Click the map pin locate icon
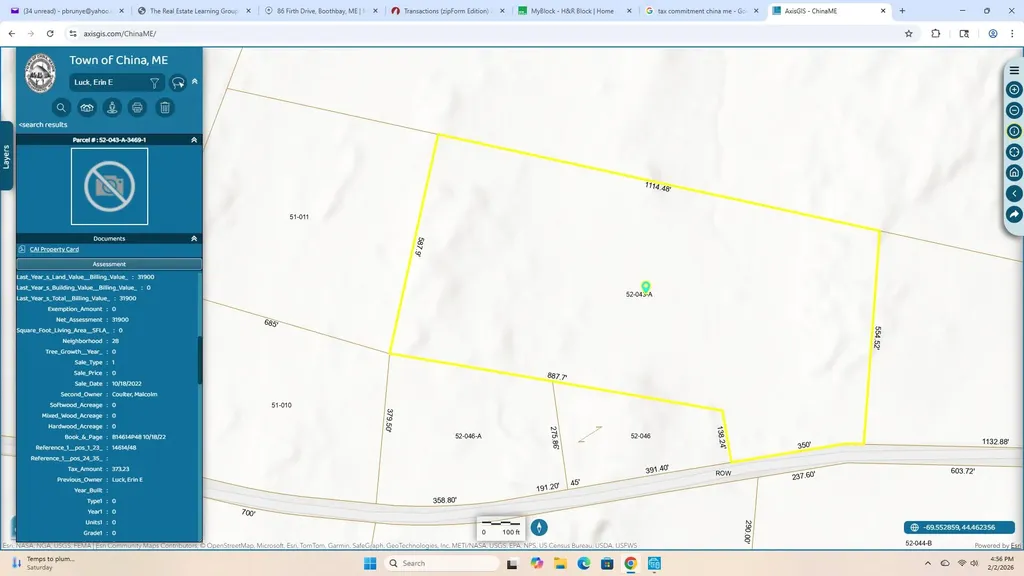This screenshot has width=1024, height=576. click(x=112, y=108)
